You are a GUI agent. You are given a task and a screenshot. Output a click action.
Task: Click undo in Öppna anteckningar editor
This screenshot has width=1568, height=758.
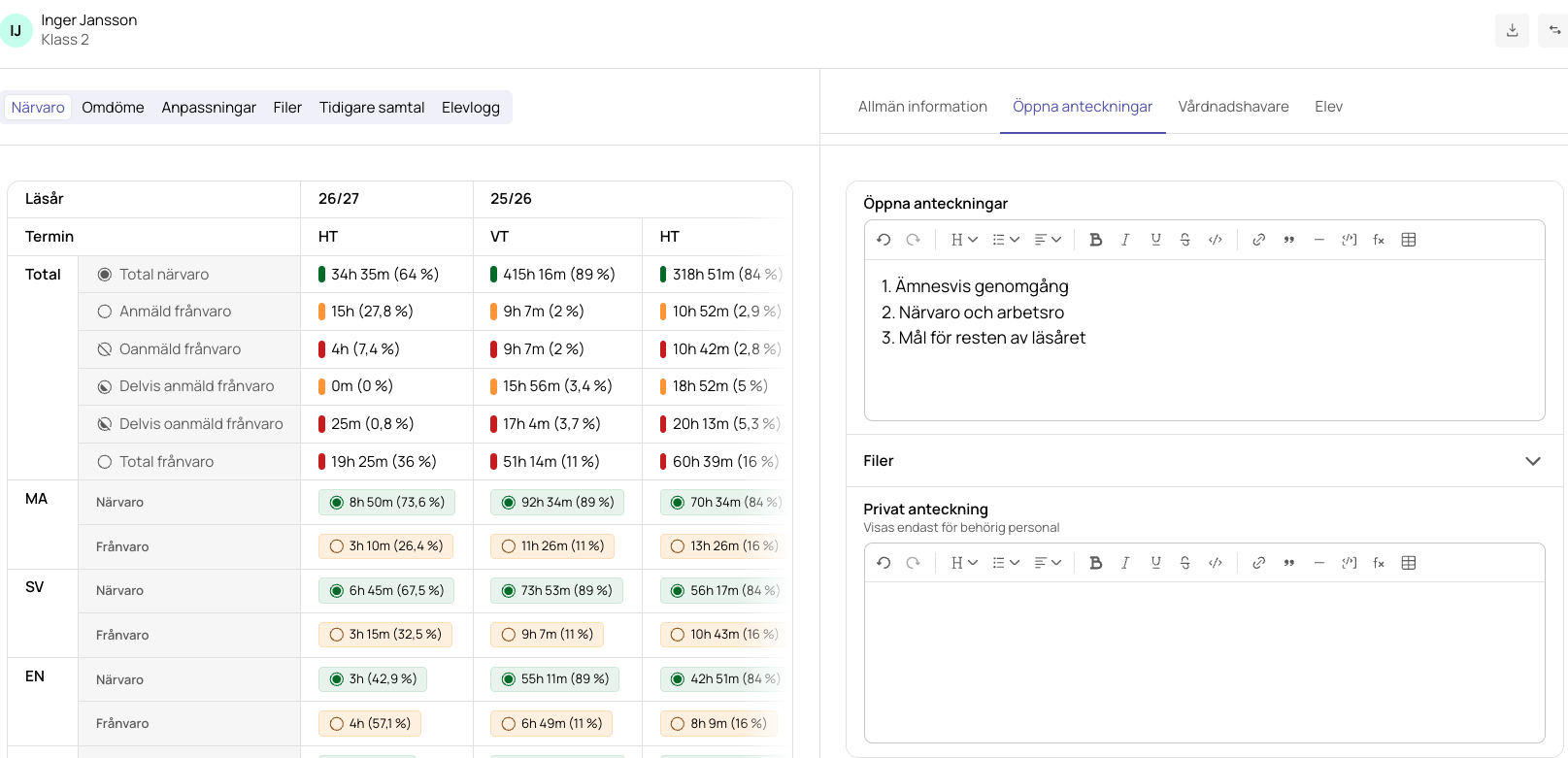(884, 240)
